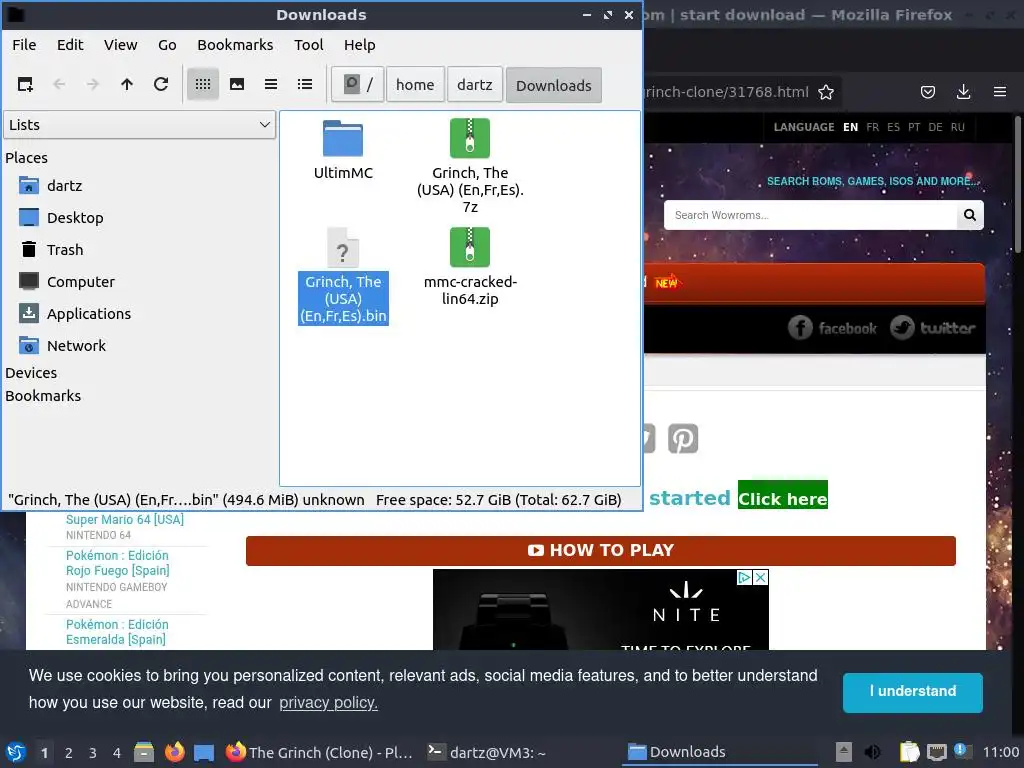
Task: Select mmc-cracked-lin64.zip archive
Action: click(x=470, y=268)
